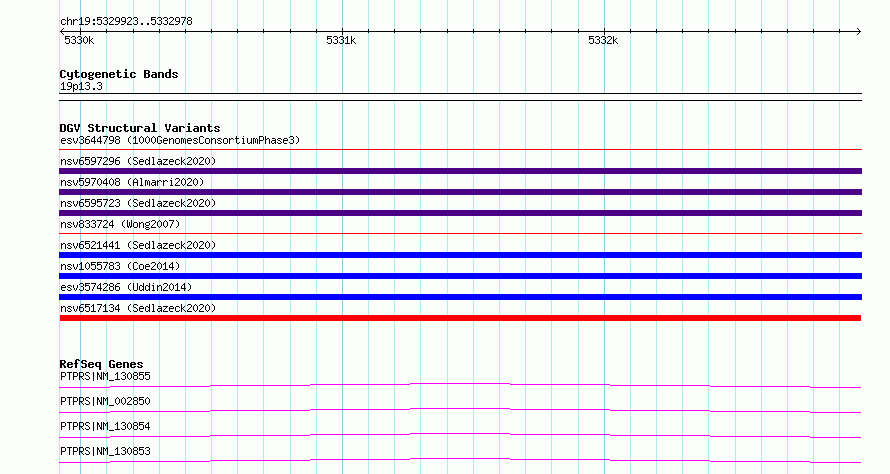This screenshot has height=474, width=890.
Task: Click the thin red line under nsv833724
Action: 460,233
